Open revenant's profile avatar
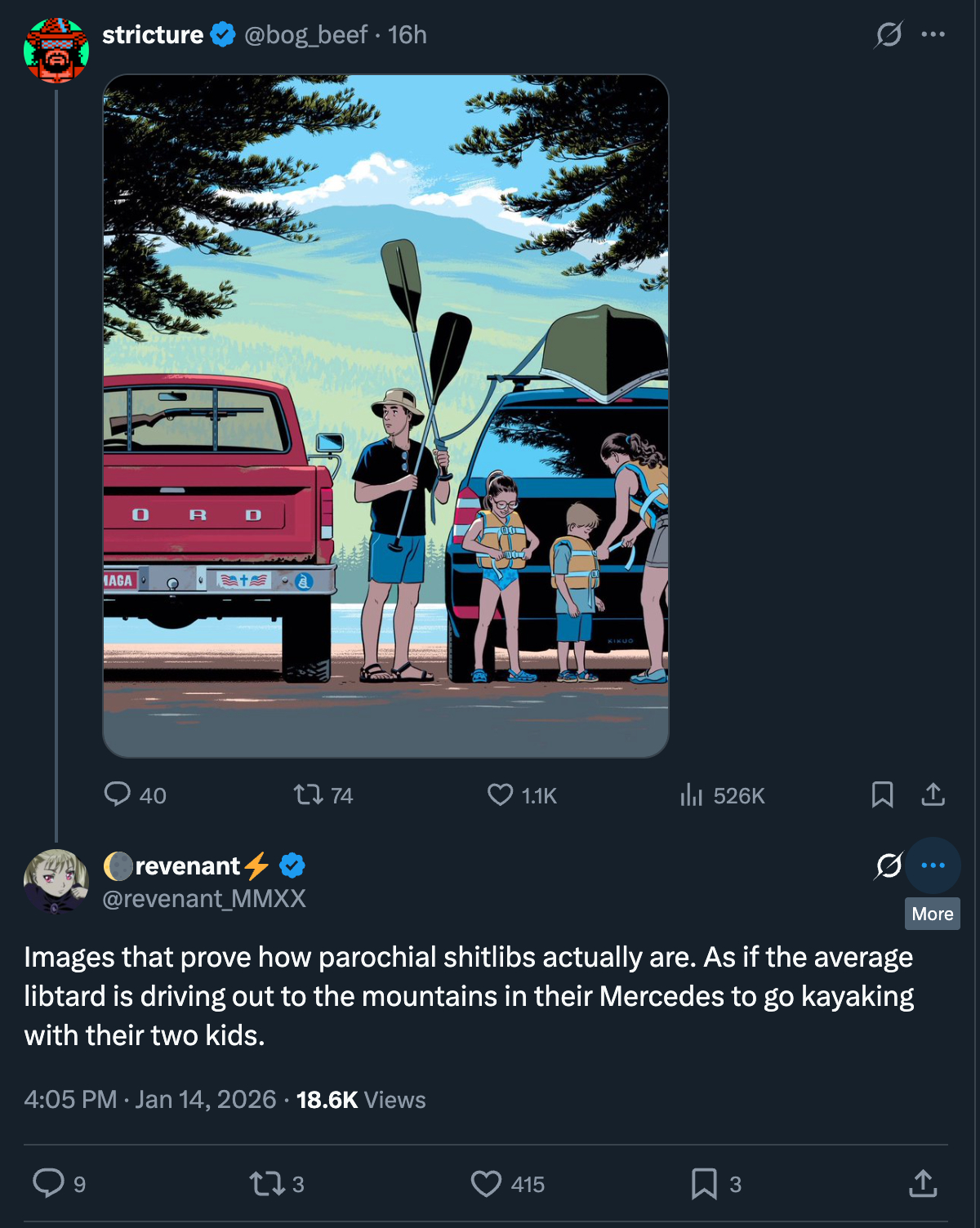The image size is (980, 1228). point(56,881)
